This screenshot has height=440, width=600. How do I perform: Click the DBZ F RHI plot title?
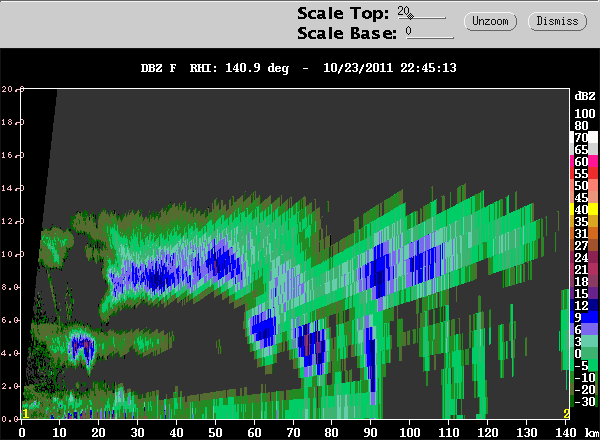(x=298, y=68)
